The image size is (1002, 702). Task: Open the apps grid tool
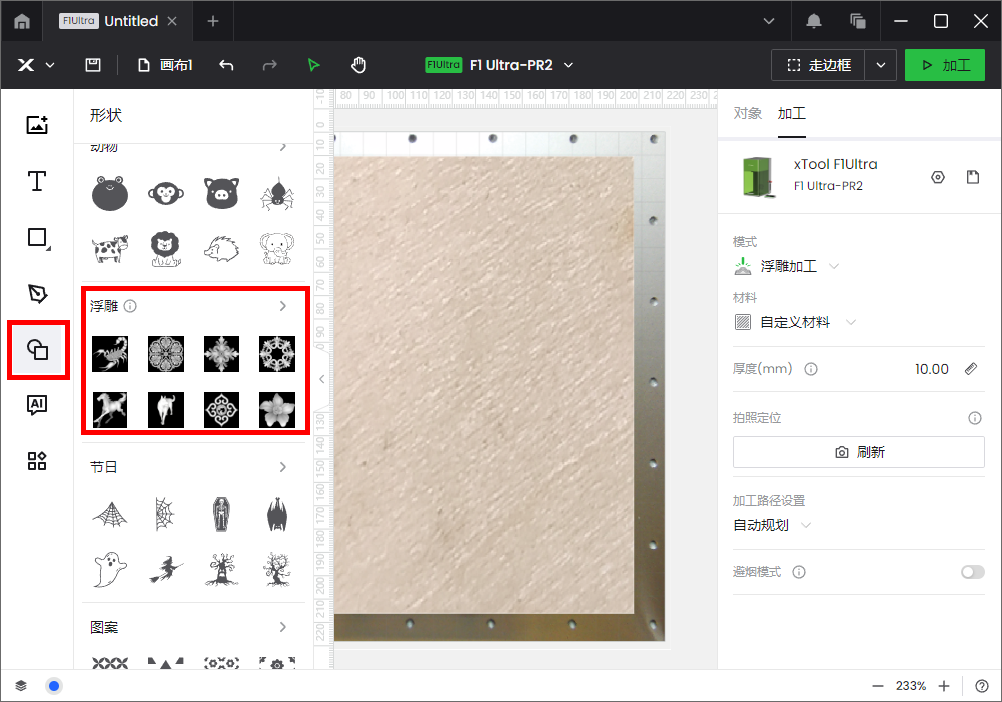37,461
